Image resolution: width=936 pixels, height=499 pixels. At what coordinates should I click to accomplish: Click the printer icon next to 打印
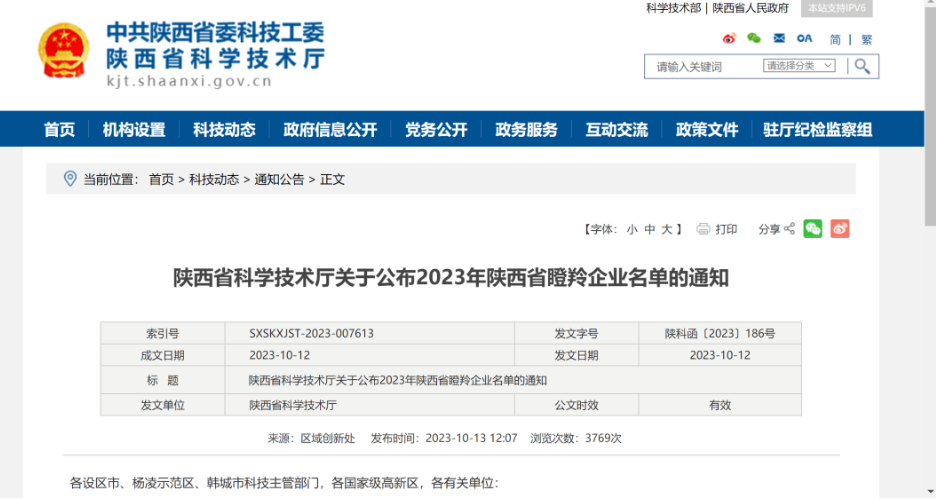tap(703, 229)
